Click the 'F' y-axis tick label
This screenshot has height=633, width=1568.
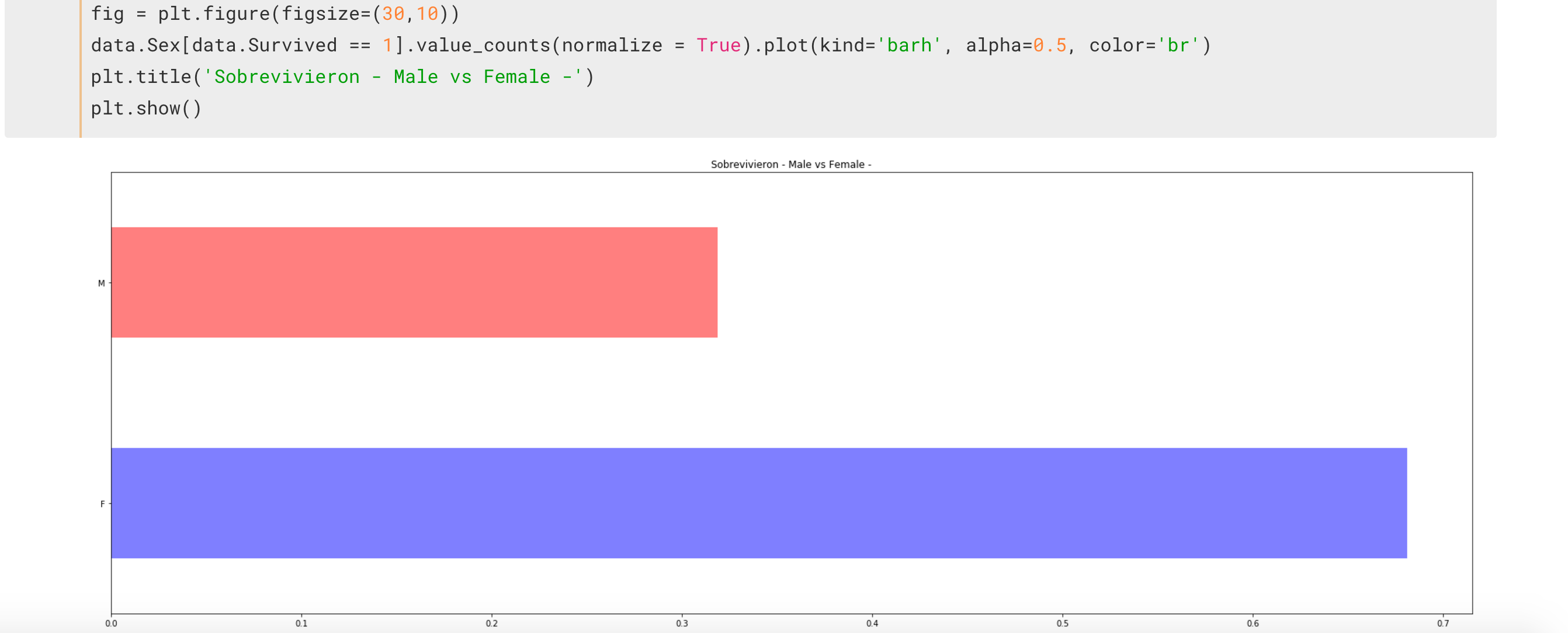click(x=102, y=504)
